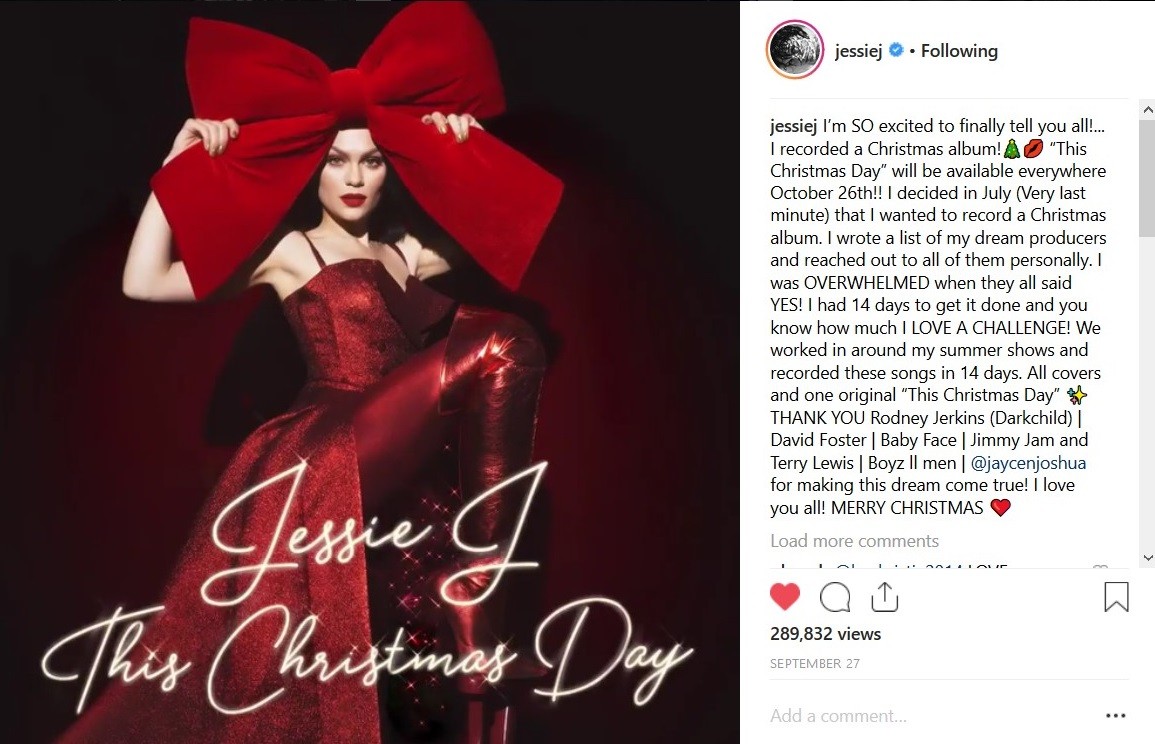Click the album cover post image
Screen dimensions: 1155x744
[370, 372]
